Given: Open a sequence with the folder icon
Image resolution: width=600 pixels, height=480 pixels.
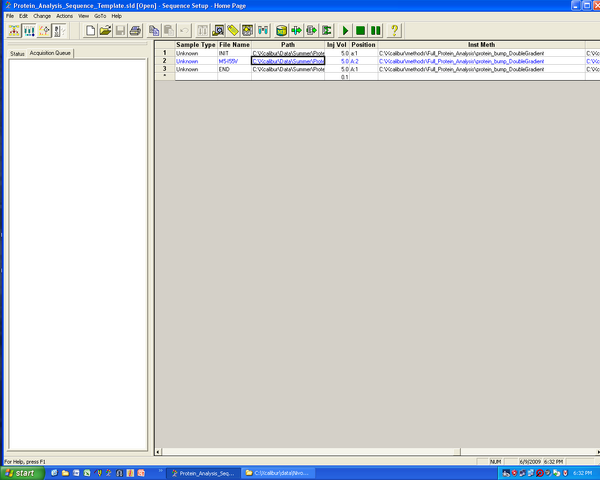Looking at the screenshot, I should click(x=105, y=31).
